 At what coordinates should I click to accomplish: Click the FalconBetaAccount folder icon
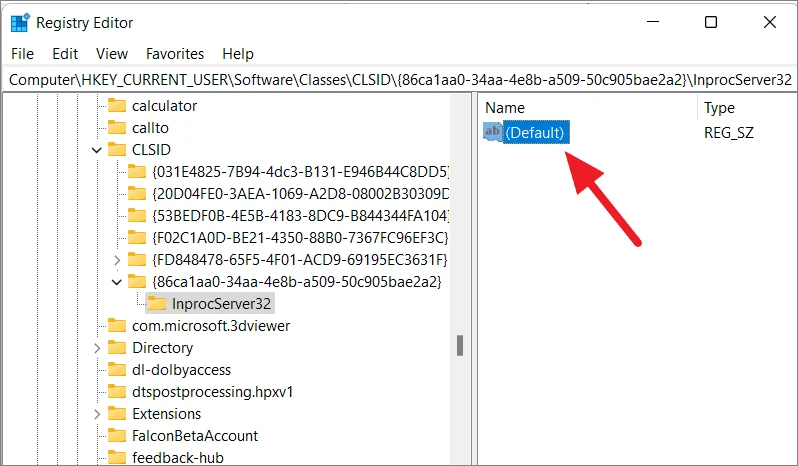click(117, 435)
